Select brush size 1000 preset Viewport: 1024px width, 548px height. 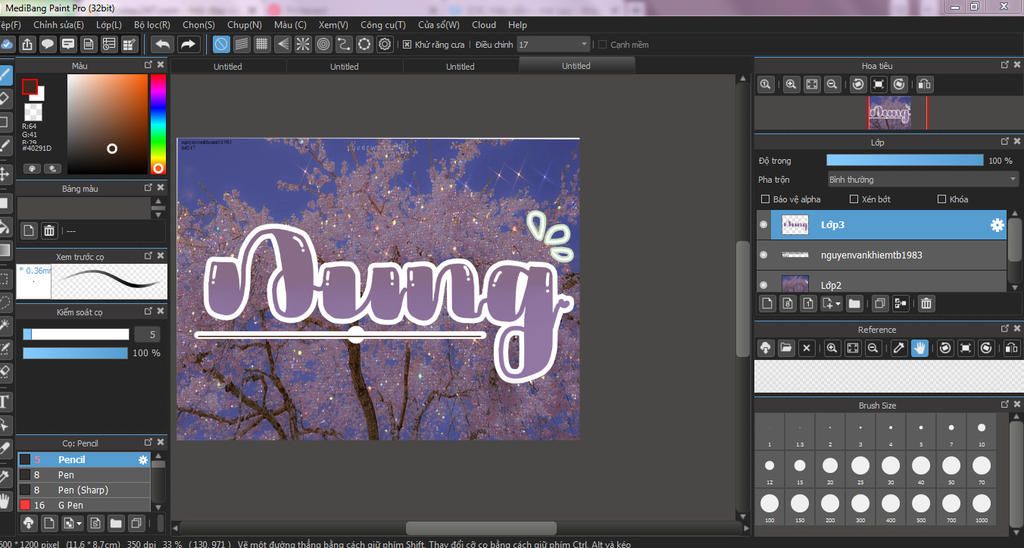coord(982,508)
